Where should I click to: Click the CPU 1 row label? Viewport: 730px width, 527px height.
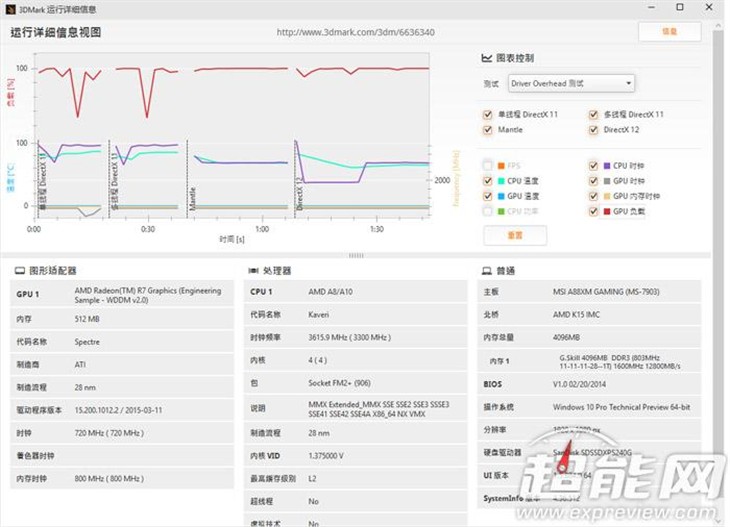(261, 292)
